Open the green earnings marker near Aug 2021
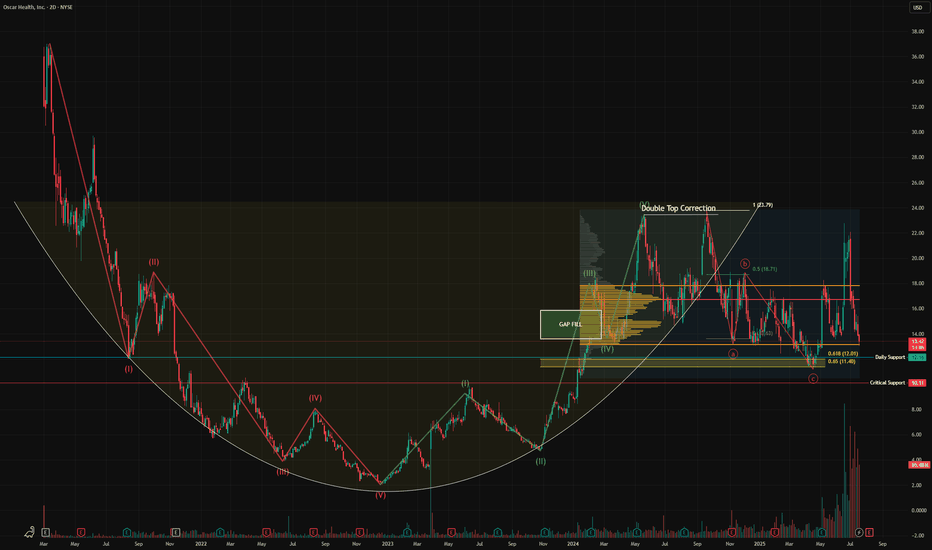The height and width of the screenshot is (550, 932). click(127, 532)
